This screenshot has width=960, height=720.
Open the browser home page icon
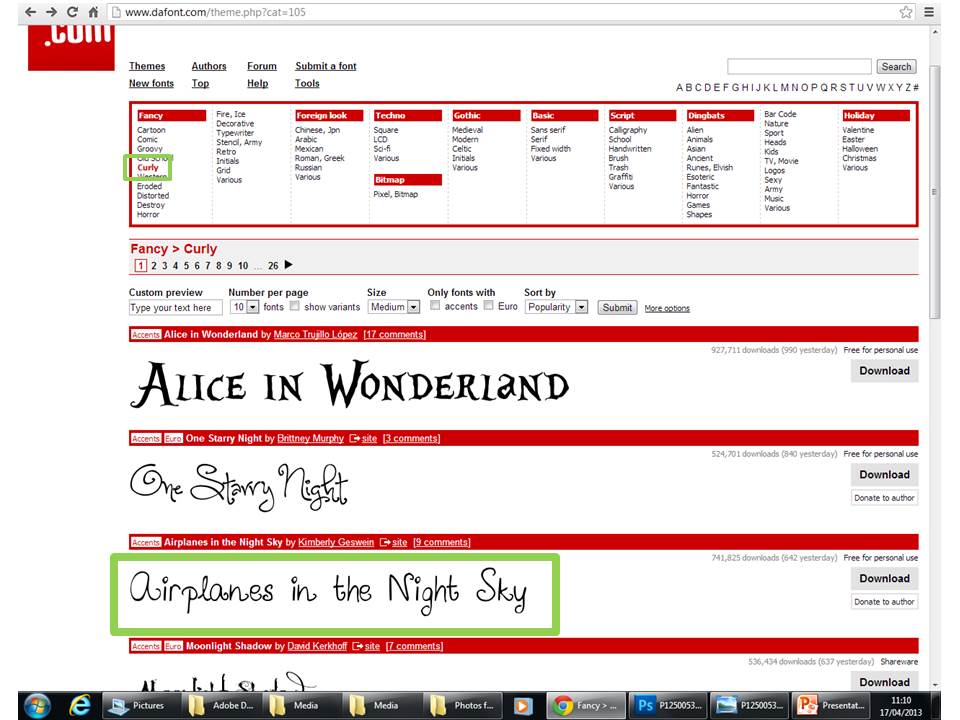pos(93,12)
